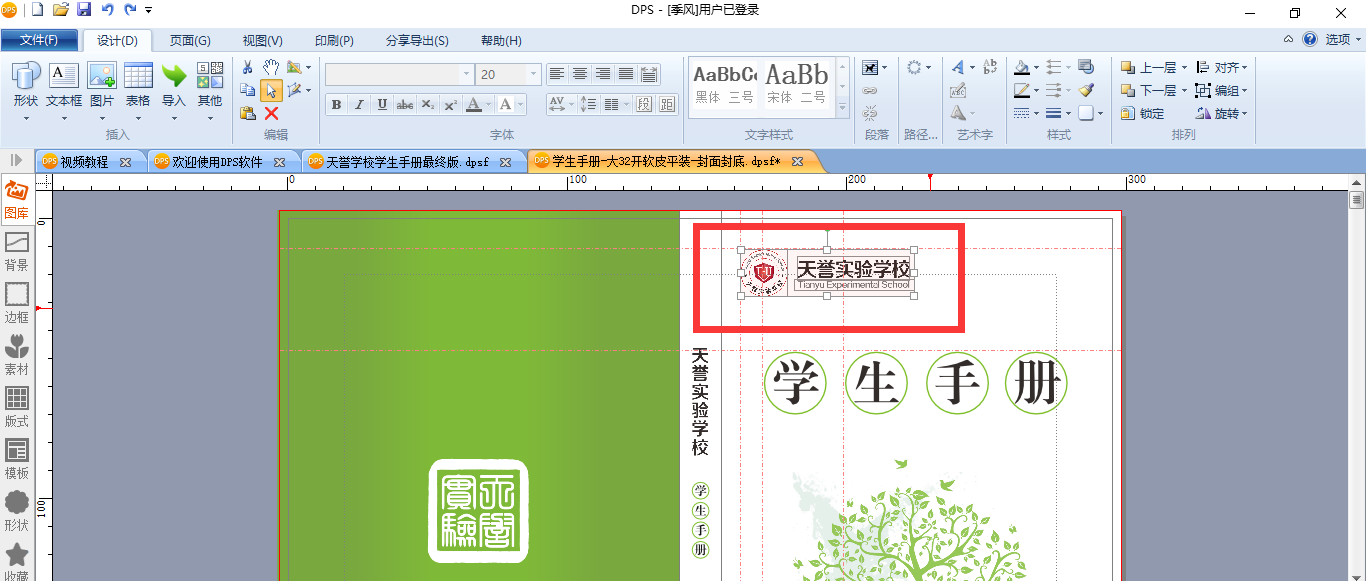Open the 上一层 bring forward dropdown arrow
Image resolution: width=1366 pixels, height=581 pixels.
pos(1184,68)
